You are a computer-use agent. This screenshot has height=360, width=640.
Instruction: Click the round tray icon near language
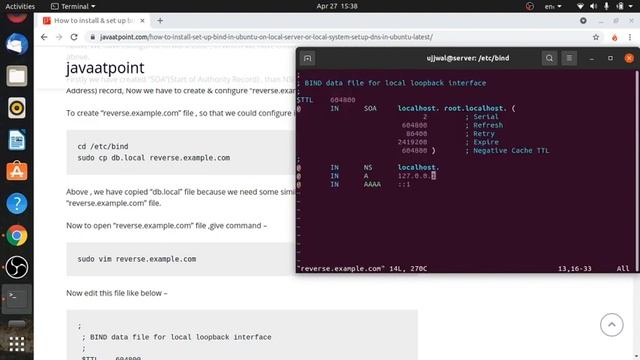pyautogui.click(x=529, y=6)
